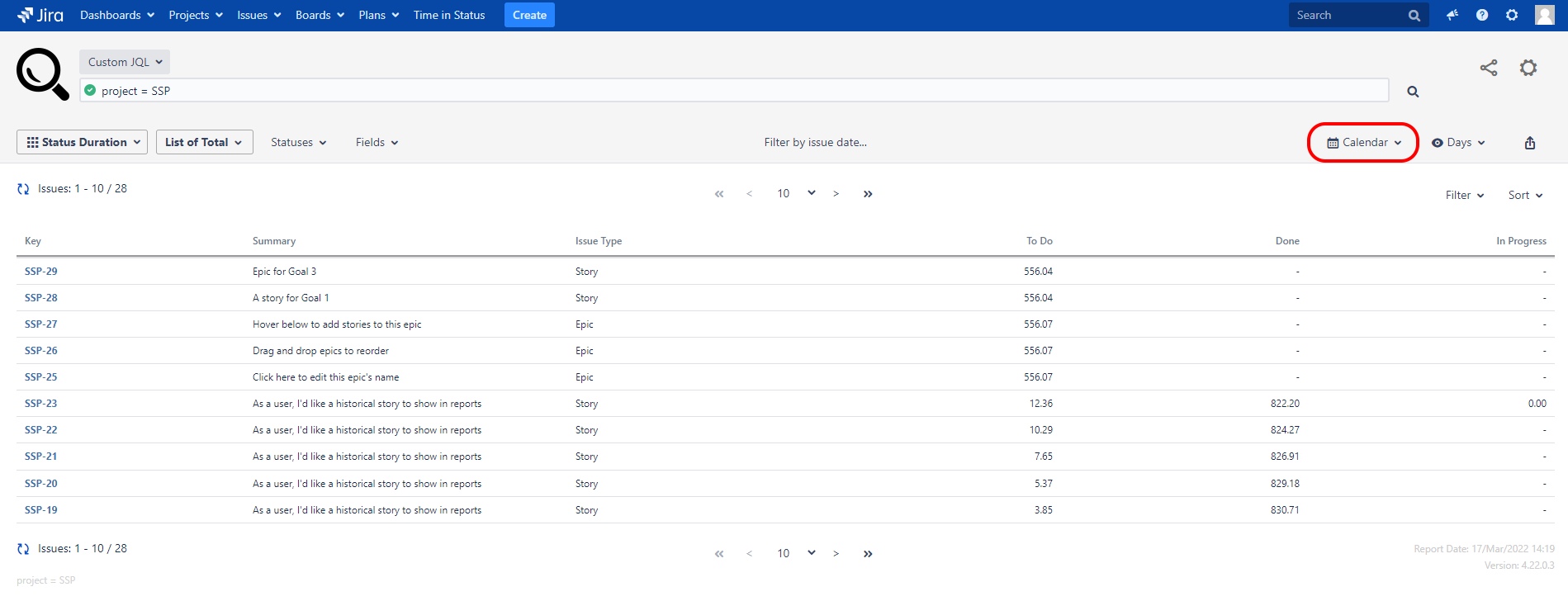The height and width of the screenshot is (601, 1568).
Task: Open the Dashboards menu
Action: [x=116, y=15]
